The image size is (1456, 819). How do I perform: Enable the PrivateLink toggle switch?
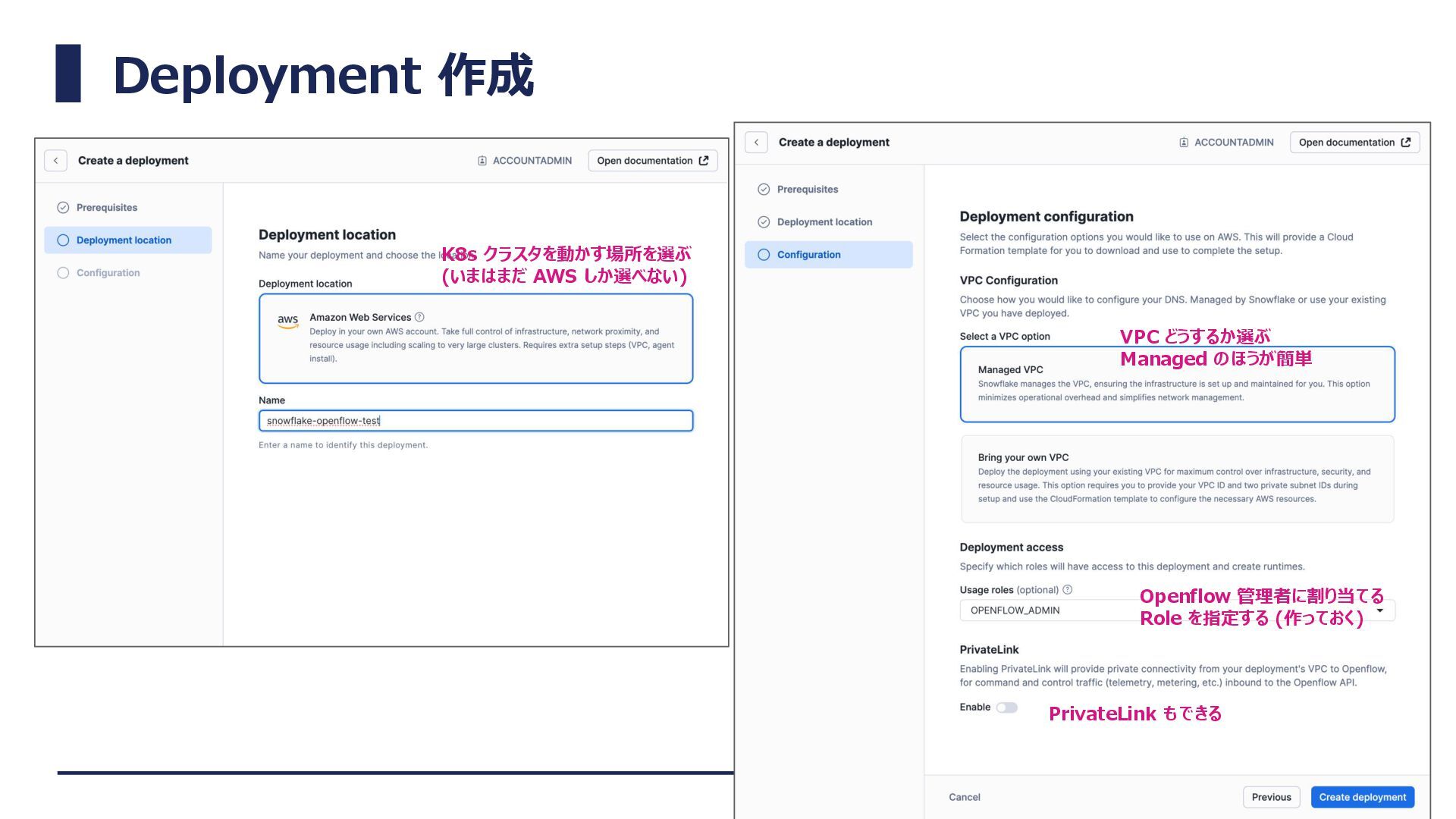(1006, 708)
